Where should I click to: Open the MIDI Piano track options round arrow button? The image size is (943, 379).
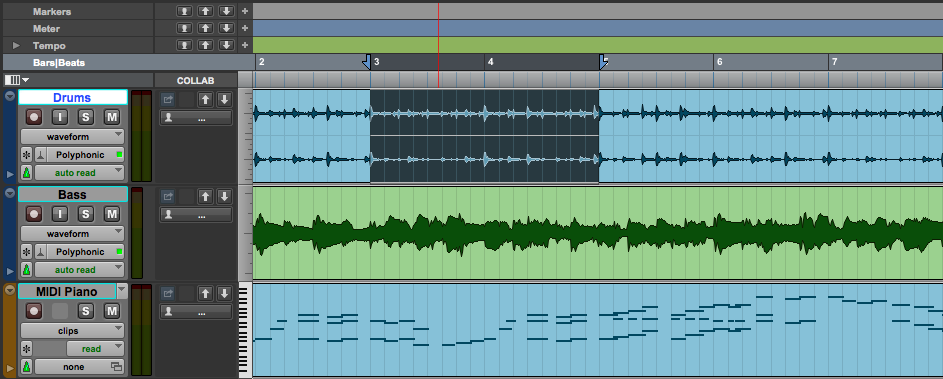10,290
